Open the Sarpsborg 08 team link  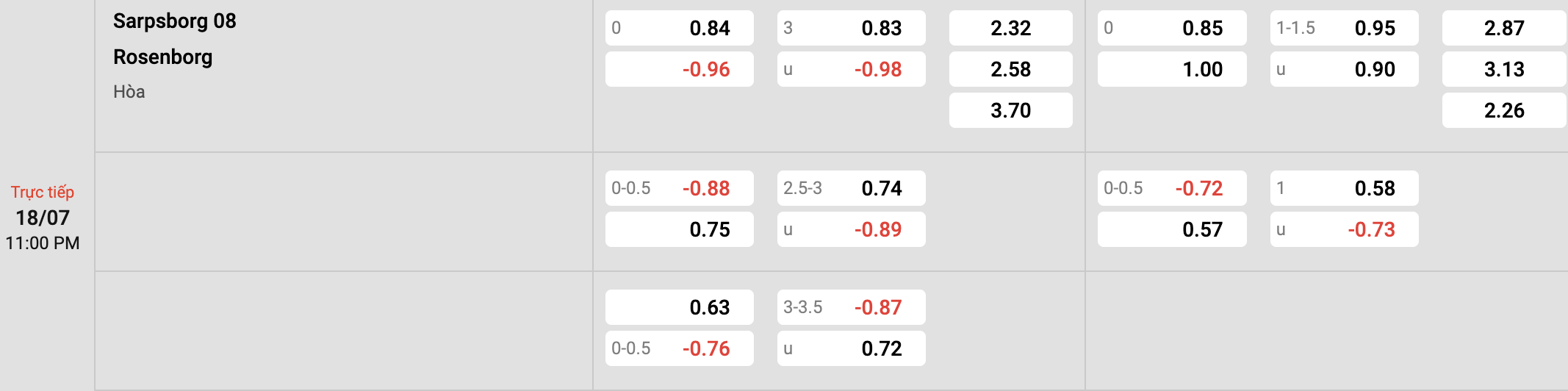coord(175,21)
